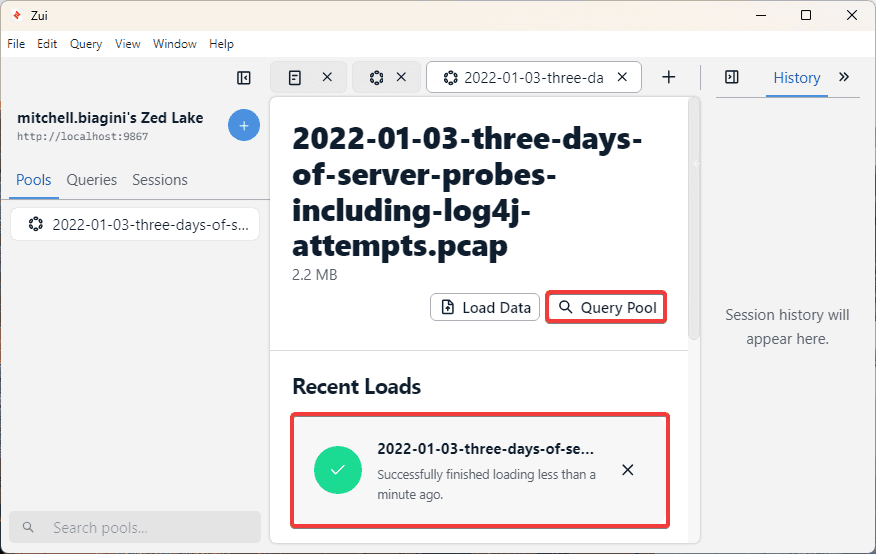Maximize the Zui window
The image size is (876, 554).
(x=806, y=15)
